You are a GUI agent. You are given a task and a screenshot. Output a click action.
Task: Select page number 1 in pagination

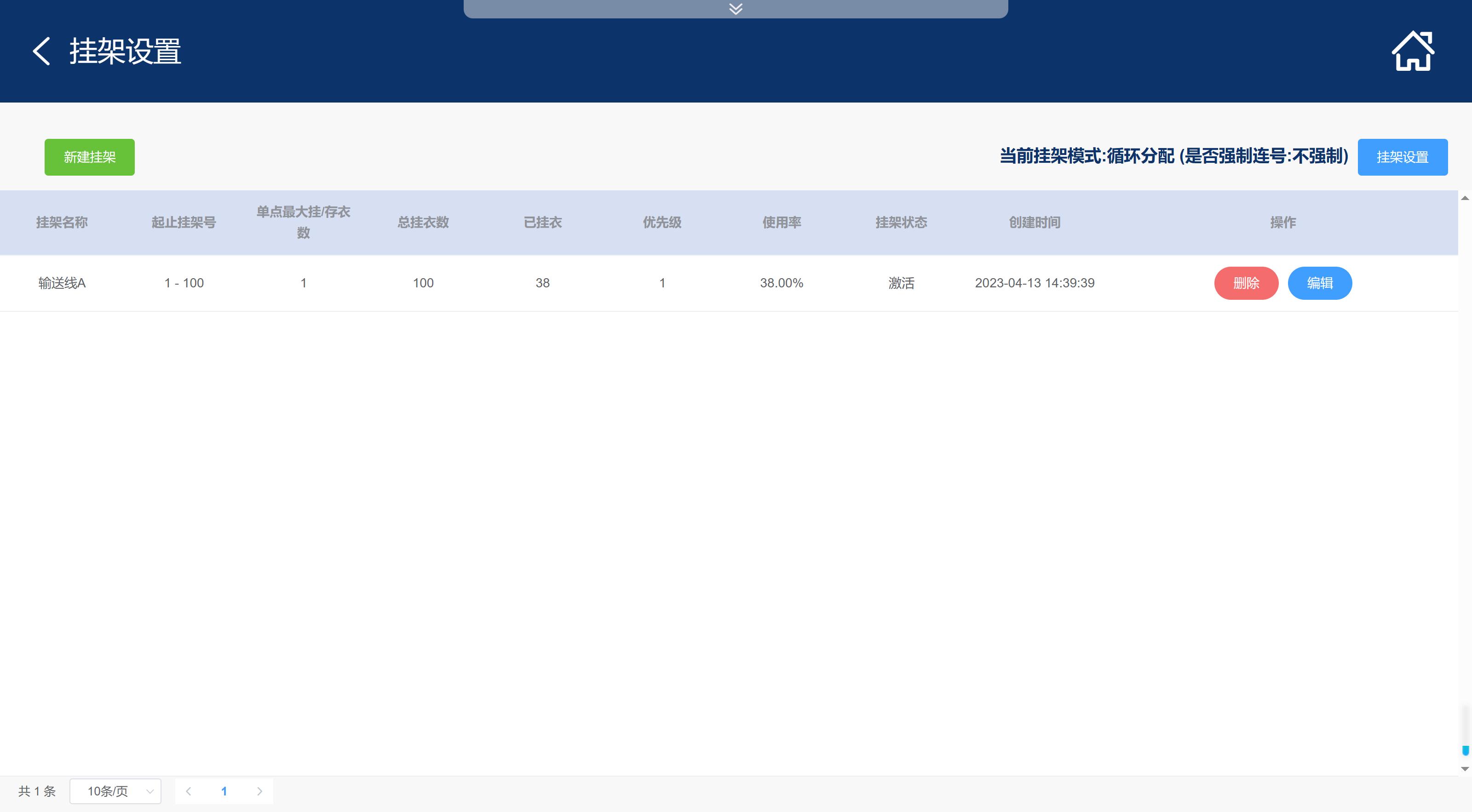pyautogui.click(x=224, y=791)
